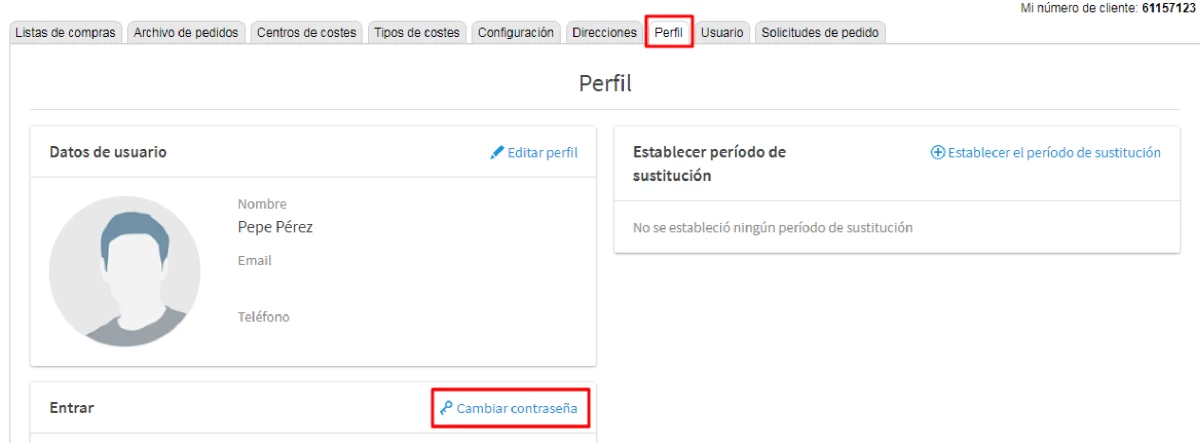Click the Establecer período de sustitución panel title

coord(709,164)
